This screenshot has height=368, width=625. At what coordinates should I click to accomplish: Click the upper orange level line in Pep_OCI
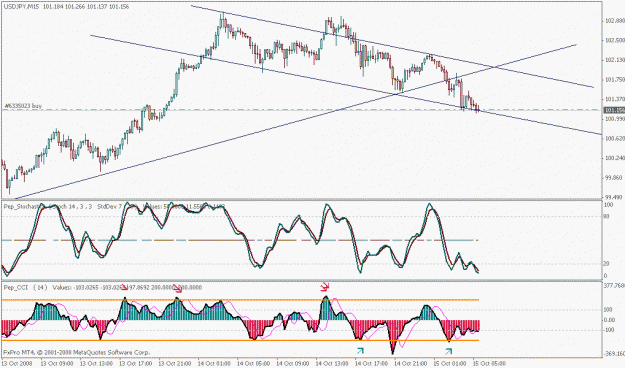pyautogui.click(x=240, y=300)
